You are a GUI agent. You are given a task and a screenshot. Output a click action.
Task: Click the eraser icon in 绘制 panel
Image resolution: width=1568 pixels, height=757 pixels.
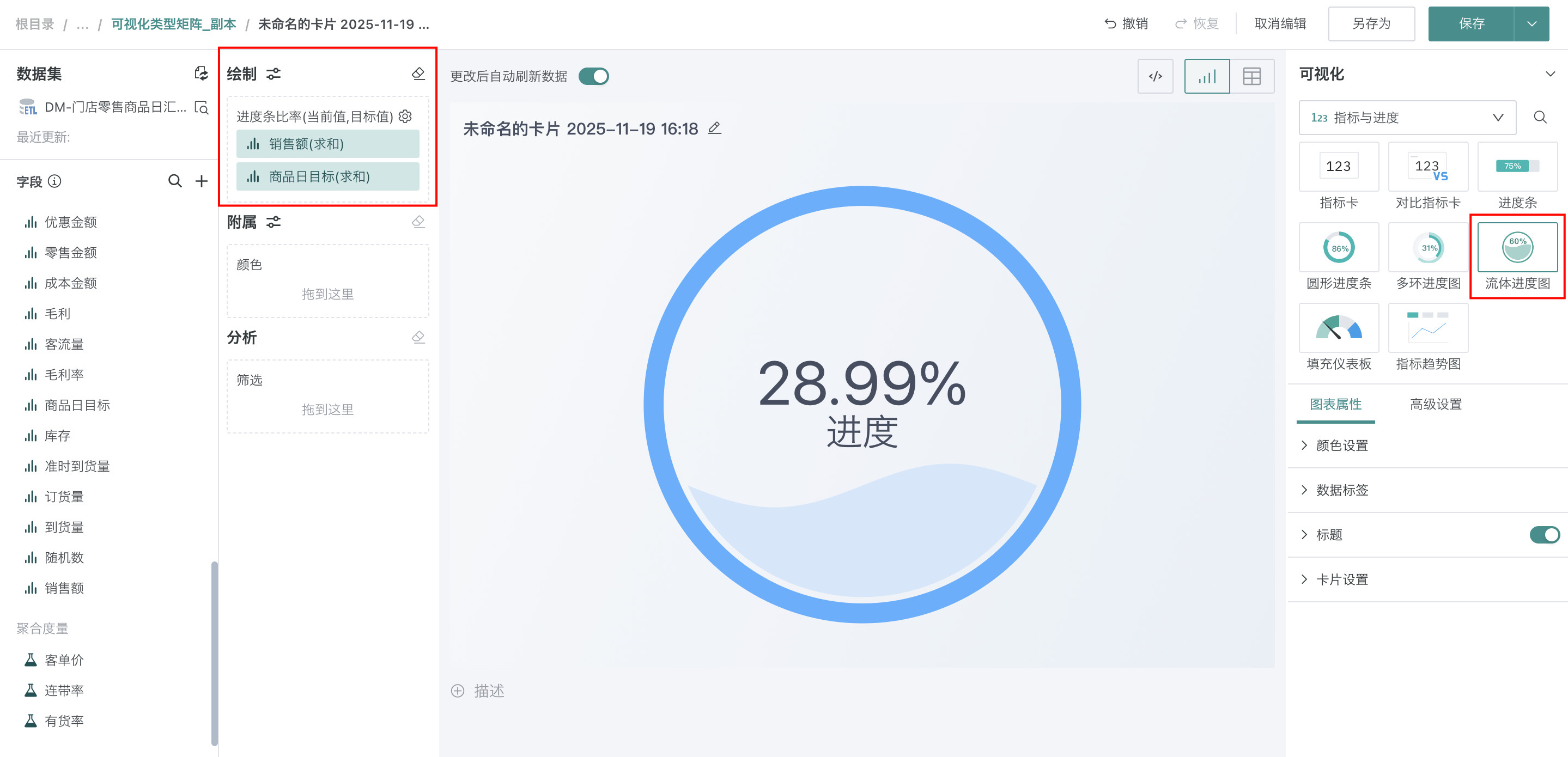coord(418,74)
